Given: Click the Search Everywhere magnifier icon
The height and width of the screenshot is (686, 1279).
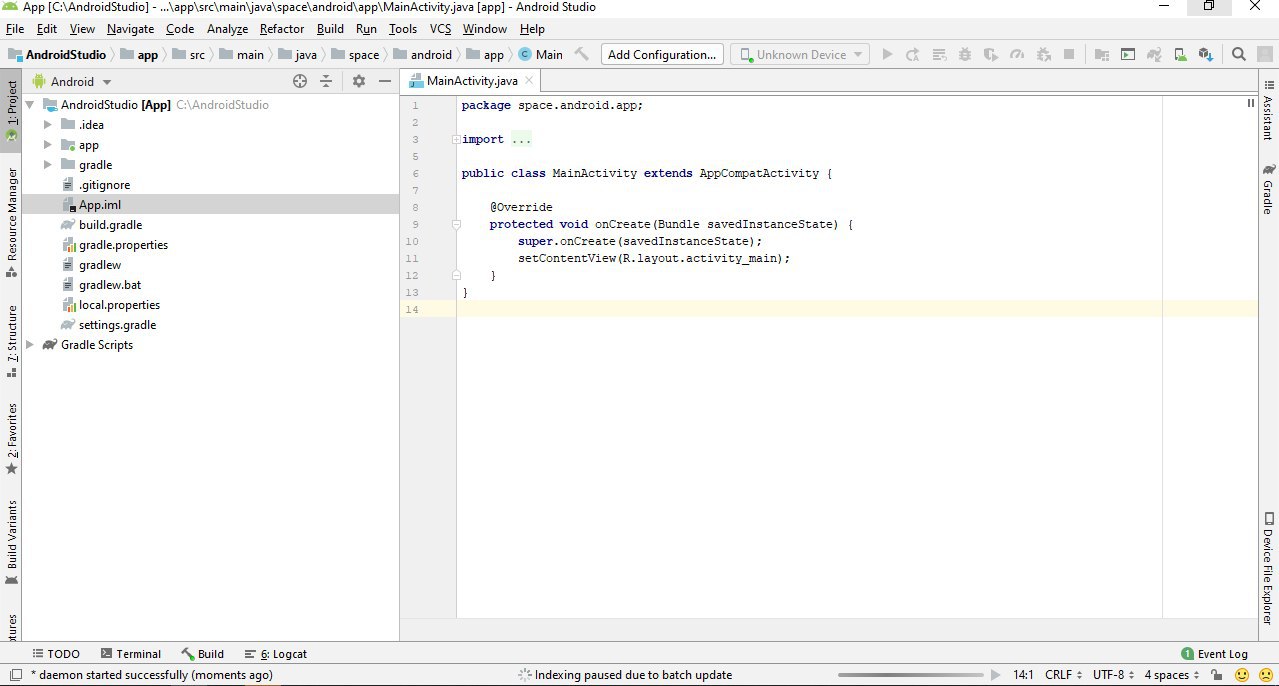Looking at the screenshot, I should pyautogui.click(x=1239, y=55).
